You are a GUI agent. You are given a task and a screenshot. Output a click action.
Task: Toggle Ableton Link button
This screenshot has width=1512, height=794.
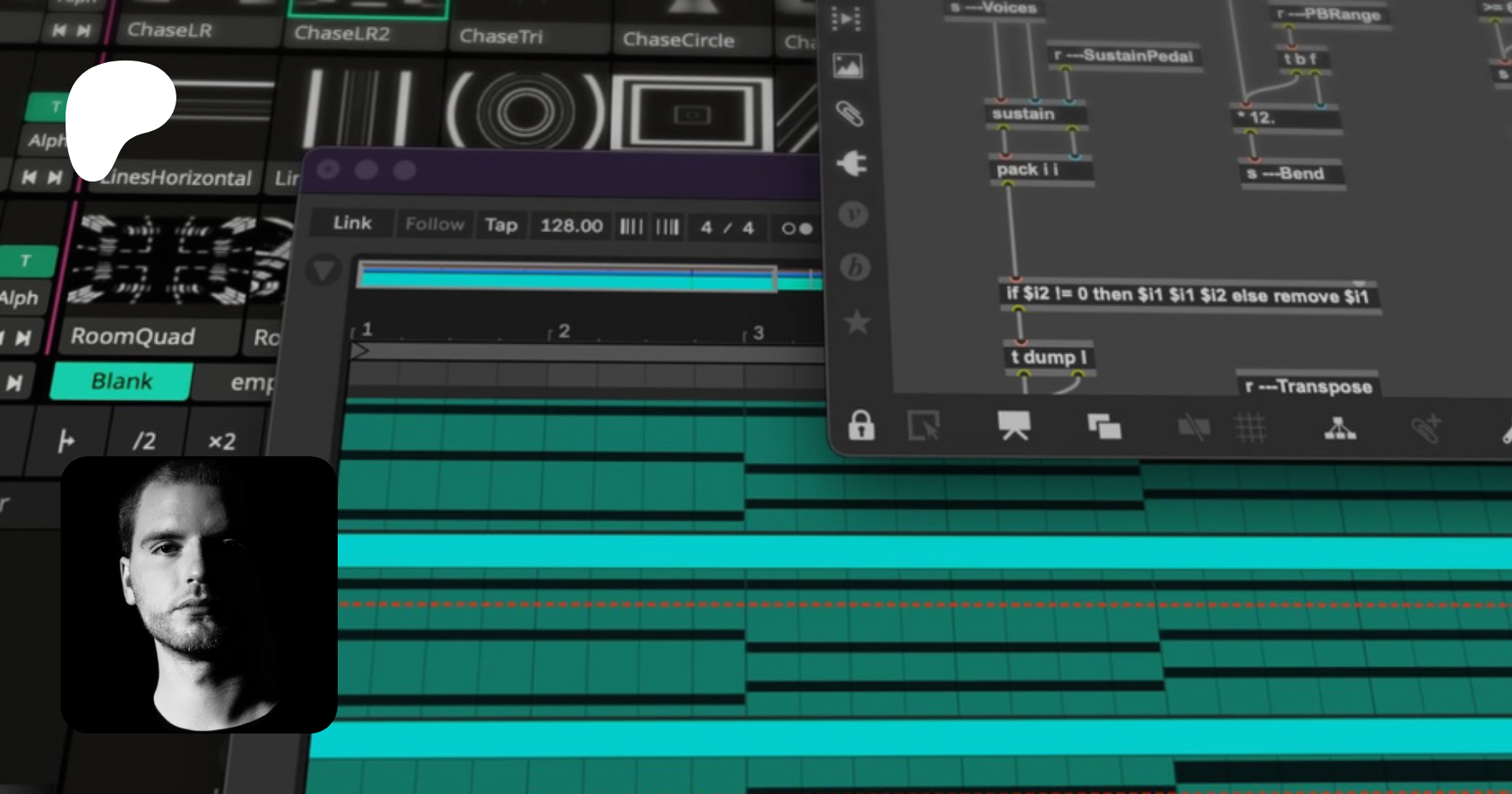coord(352,223)
